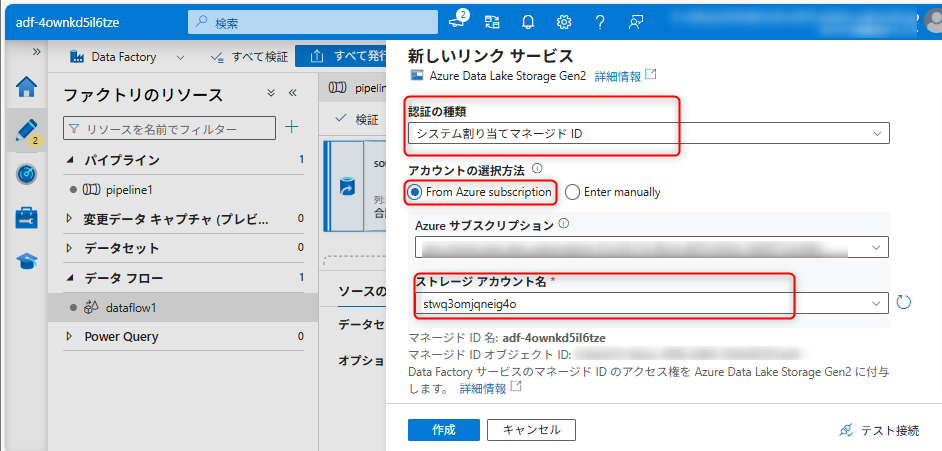Select the Author pencil icon in sidebar
Screen dimensions: 942x451
coord(27,131)
